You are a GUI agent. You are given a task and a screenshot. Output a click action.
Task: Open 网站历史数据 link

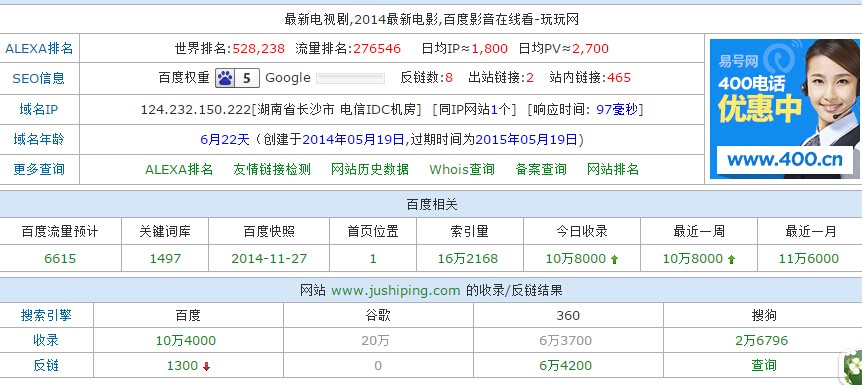click(x=369, y=169)
